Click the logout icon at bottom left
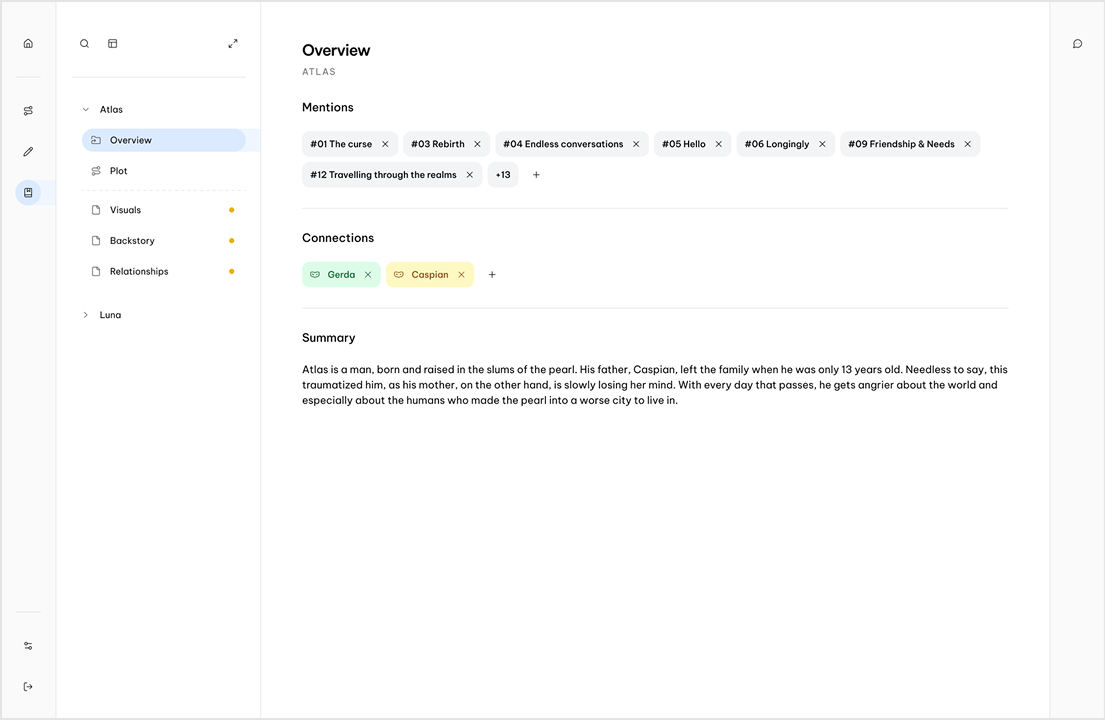The height and width of the screenshot is (720, 1105). click(28, 687)
